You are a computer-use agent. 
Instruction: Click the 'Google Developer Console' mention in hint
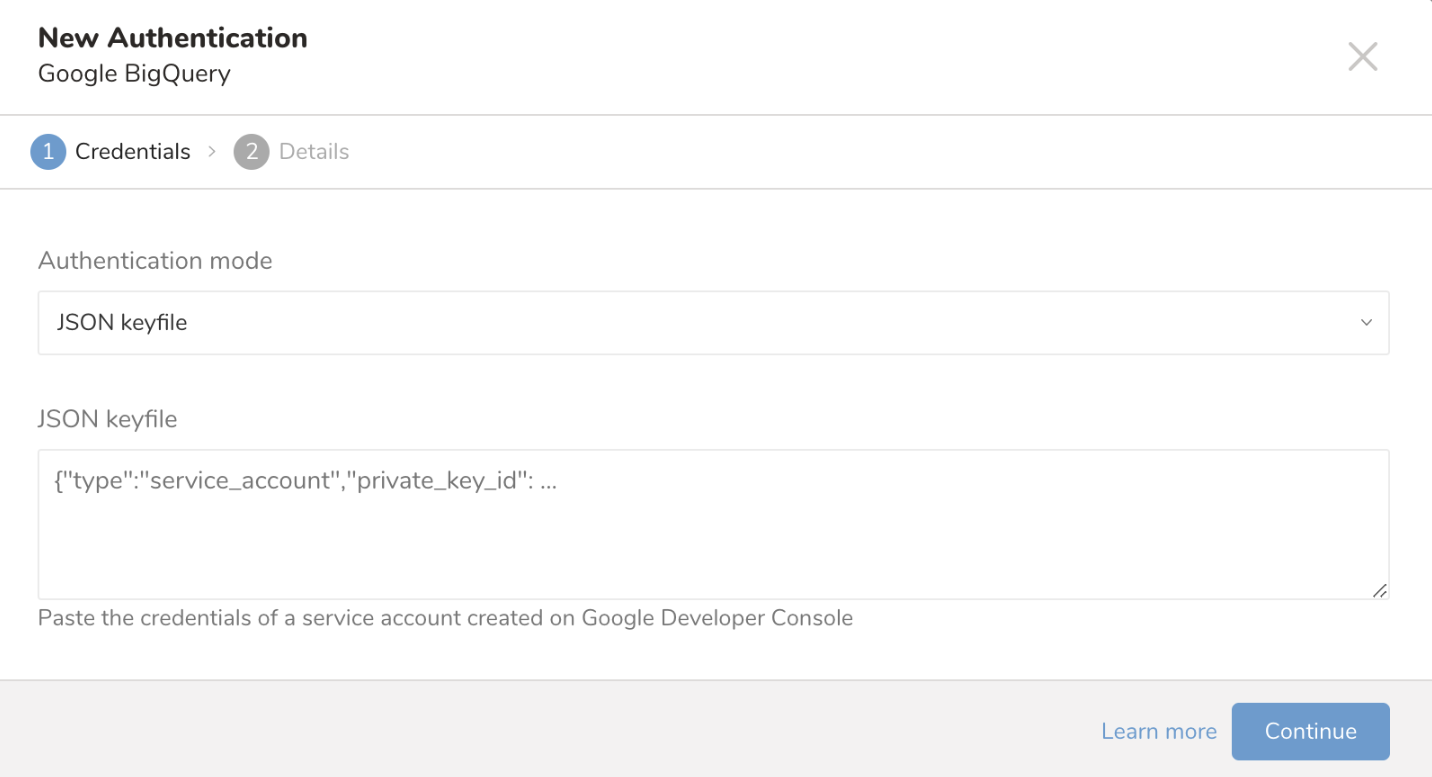pyautogui.click(x=717, y=618)
